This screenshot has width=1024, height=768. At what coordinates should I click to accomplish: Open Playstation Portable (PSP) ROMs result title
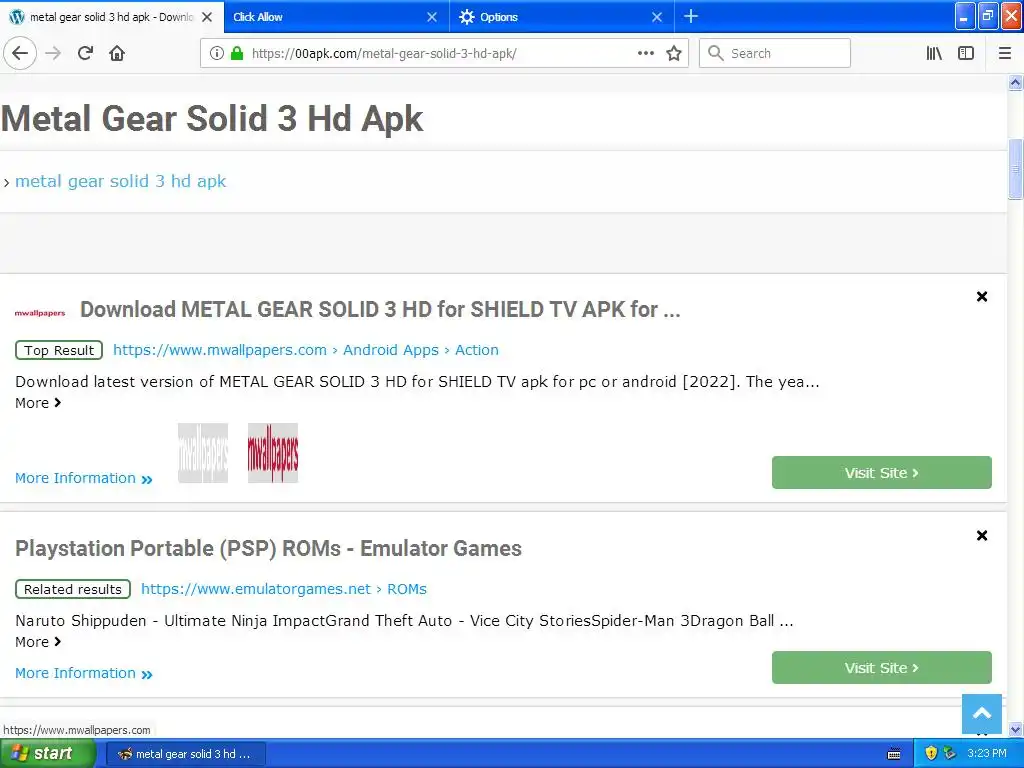268,549
